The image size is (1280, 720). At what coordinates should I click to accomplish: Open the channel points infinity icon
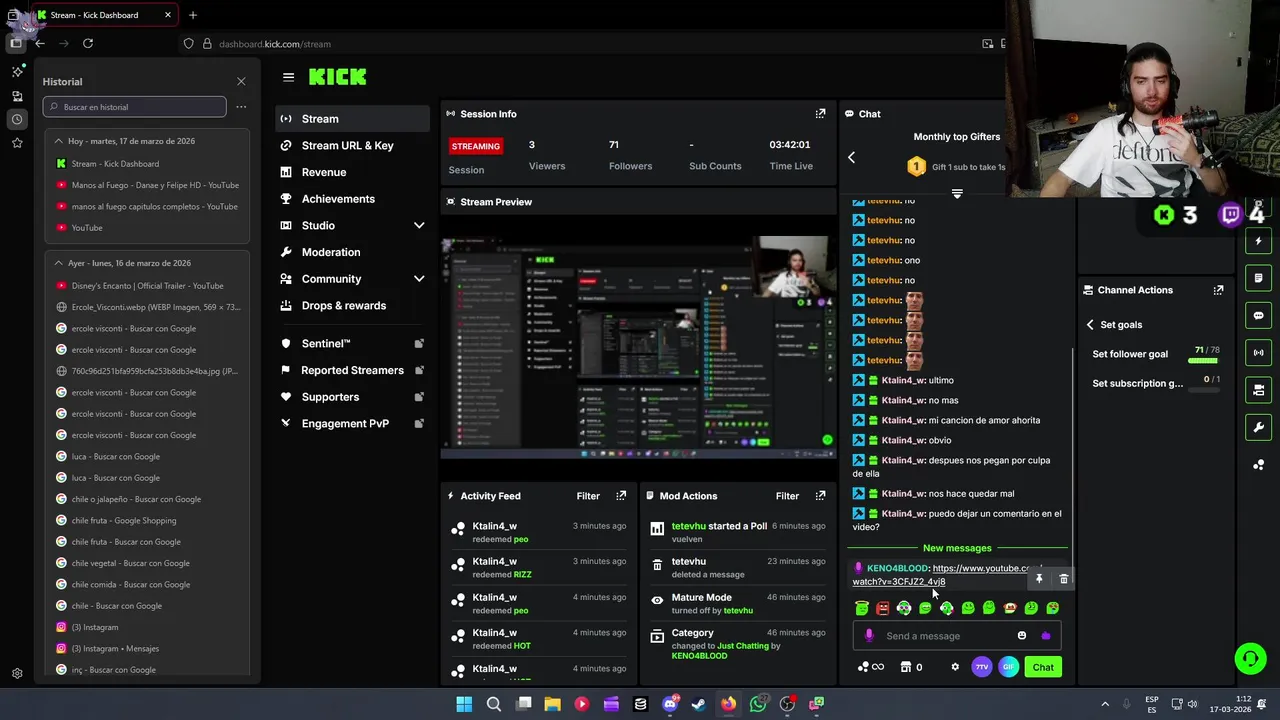click(x=871, y=667)
